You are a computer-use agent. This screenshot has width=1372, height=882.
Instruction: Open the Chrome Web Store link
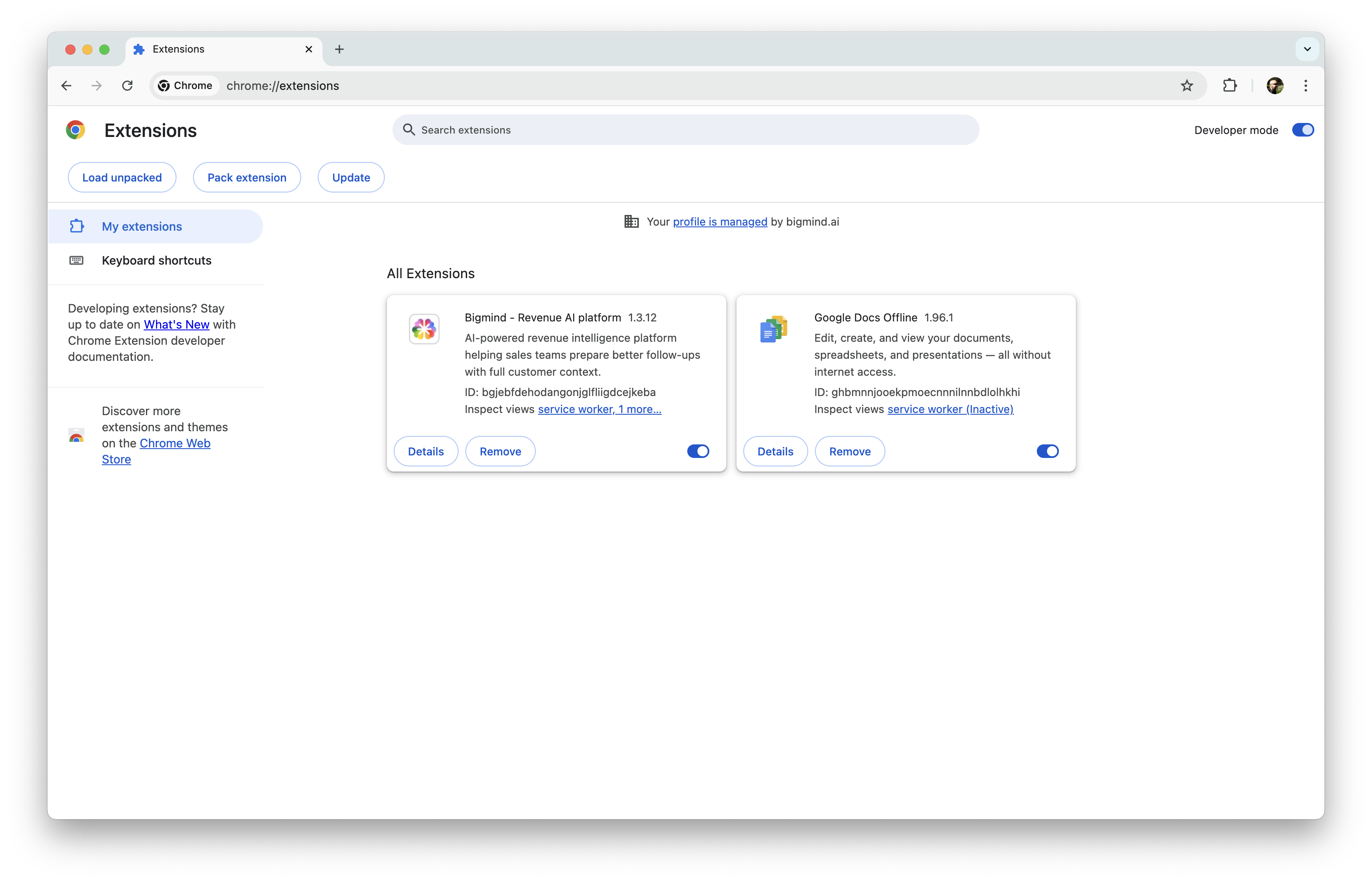point(157,451)
